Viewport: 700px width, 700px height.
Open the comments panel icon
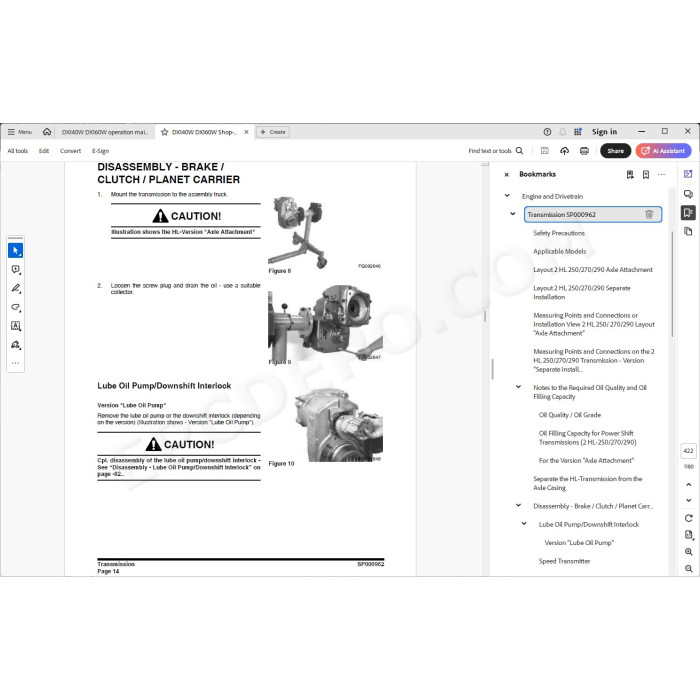click(688, 194)
